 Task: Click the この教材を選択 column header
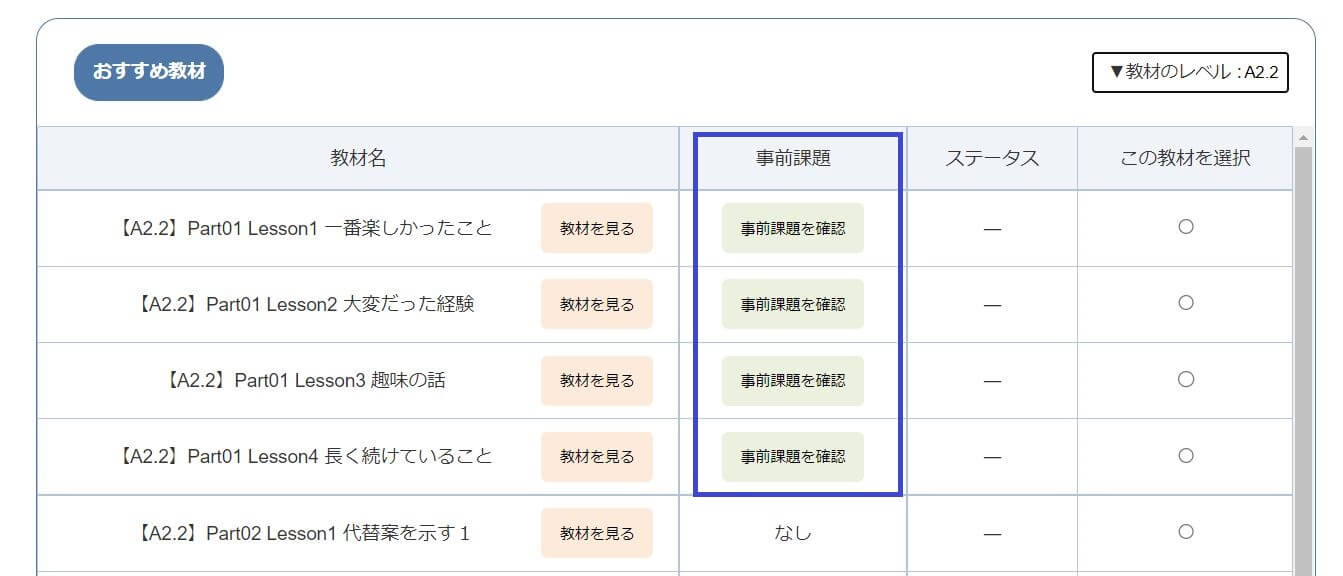click(1185, 158)
